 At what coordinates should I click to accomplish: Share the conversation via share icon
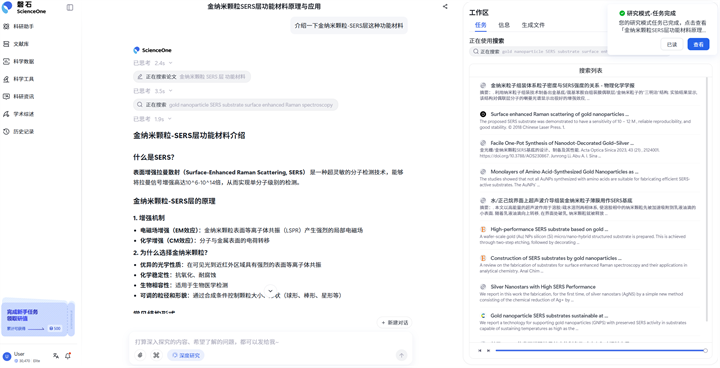445,6
